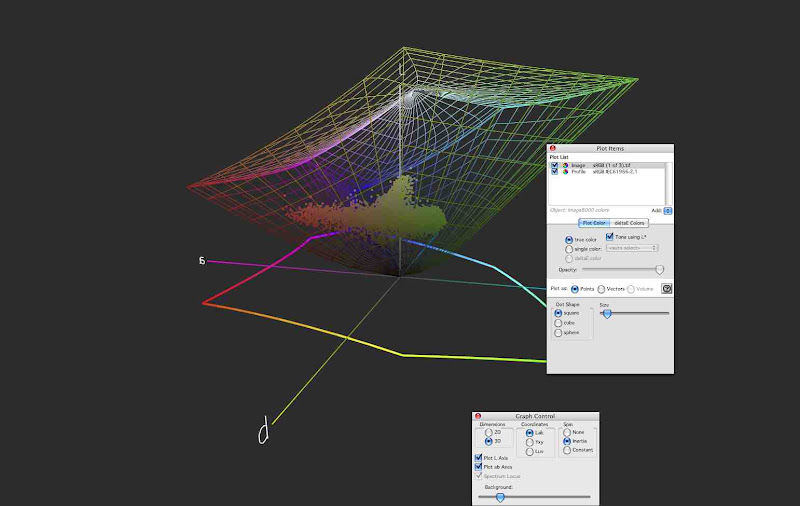Click the clock-like icon button beside Volume
This screenshot has width=800, height=506.
(666, 289)
